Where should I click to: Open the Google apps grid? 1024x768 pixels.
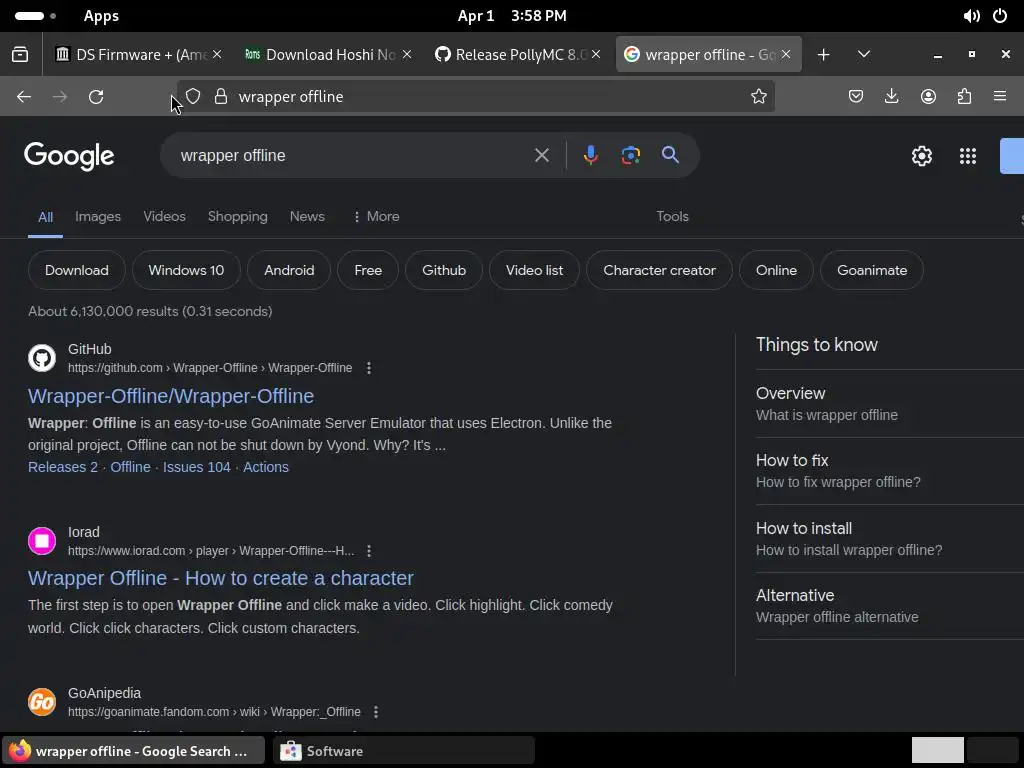(x=968, y=156)
